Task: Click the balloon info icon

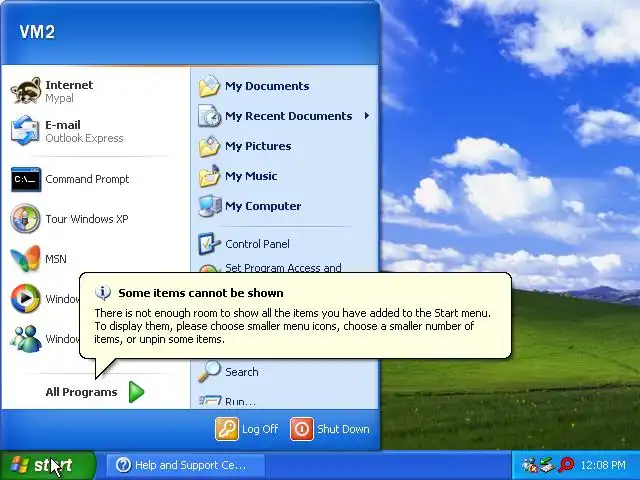Action: pyautogui.click(x=102, y=293)
